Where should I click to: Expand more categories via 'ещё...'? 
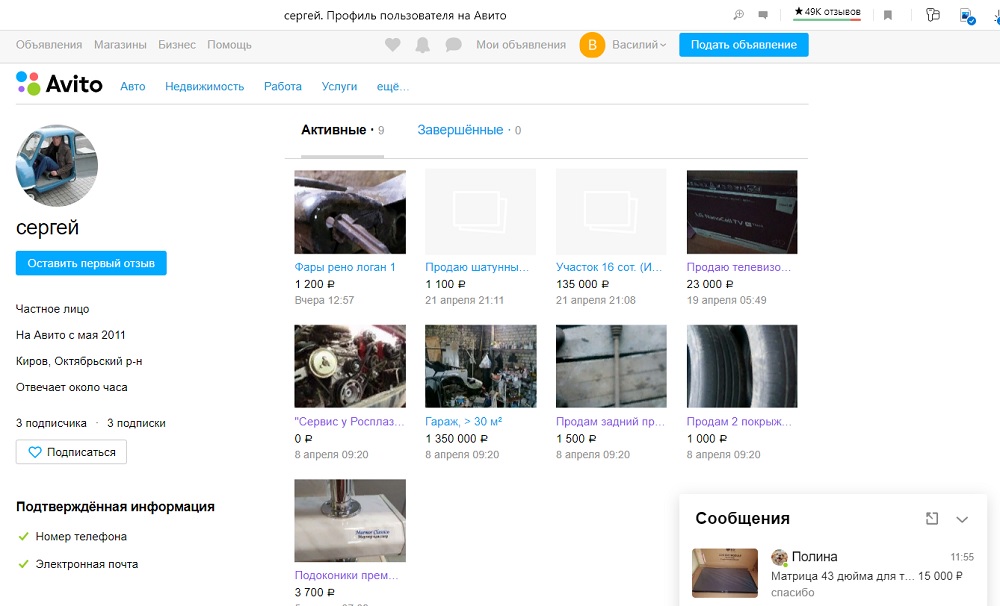click(x=392, y=87)
